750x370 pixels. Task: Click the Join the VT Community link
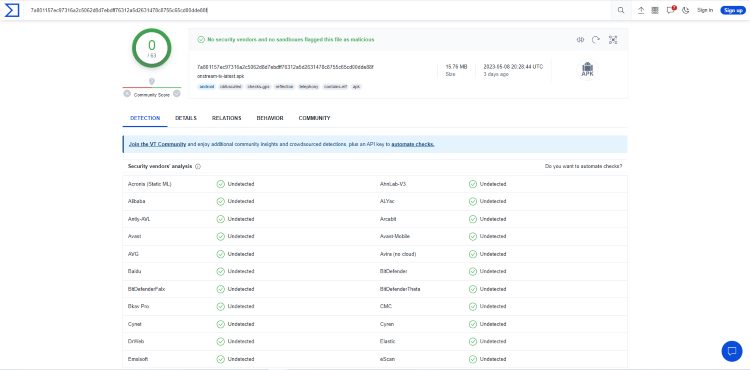coord(157,144)
